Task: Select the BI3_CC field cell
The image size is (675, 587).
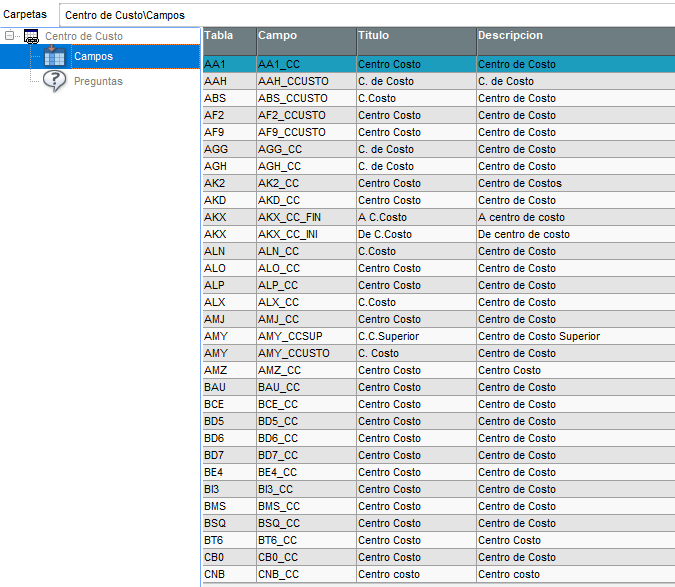Action: click(307, 489)
